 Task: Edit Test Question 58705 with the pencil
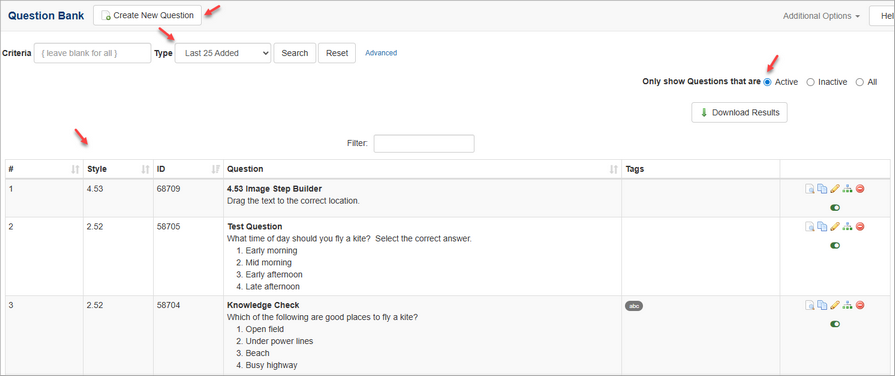[x=834, y=227]
